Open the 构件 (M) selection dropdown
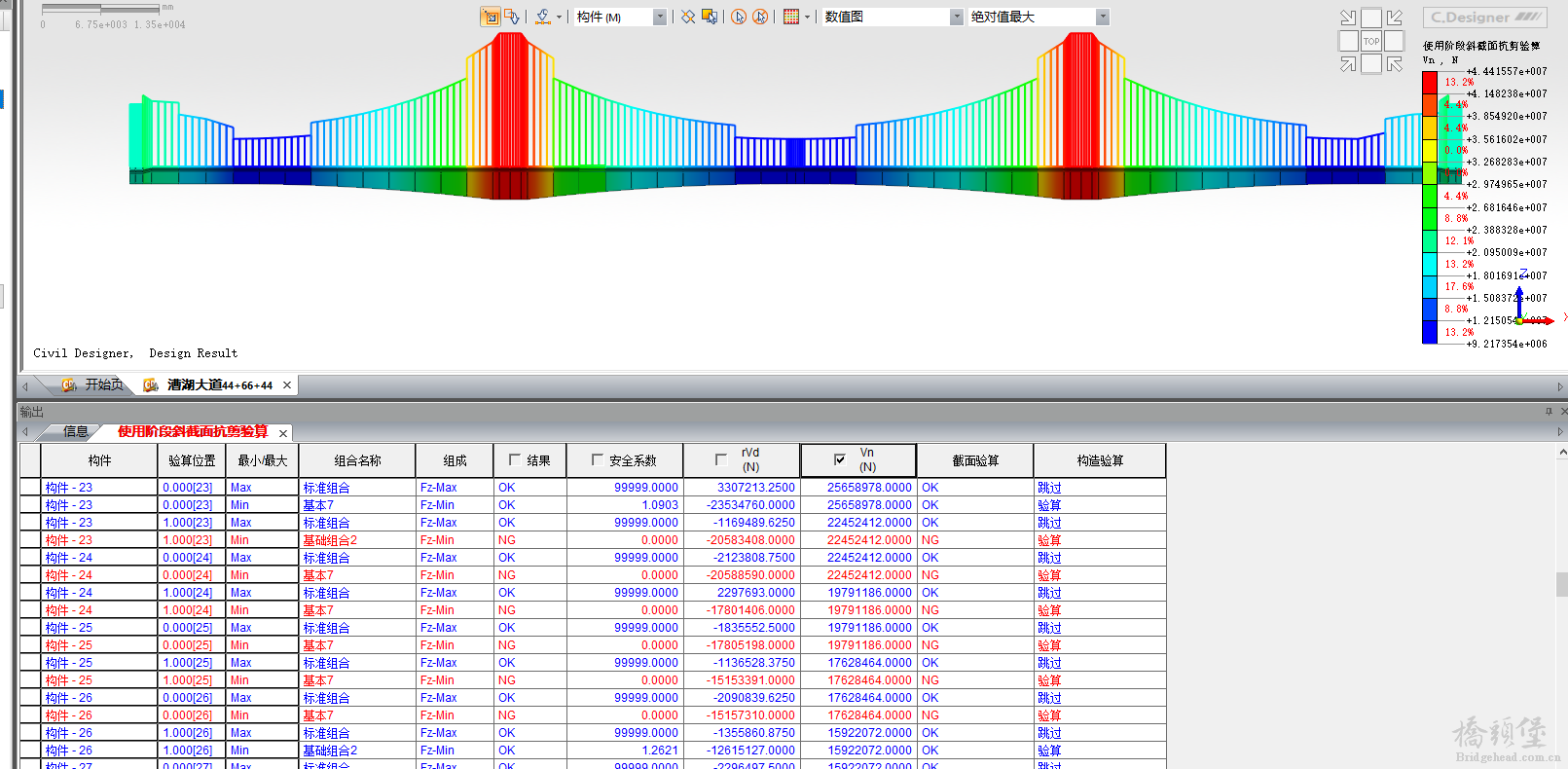Viewport: 1568px width, 769px height. (x=659, y=17)
